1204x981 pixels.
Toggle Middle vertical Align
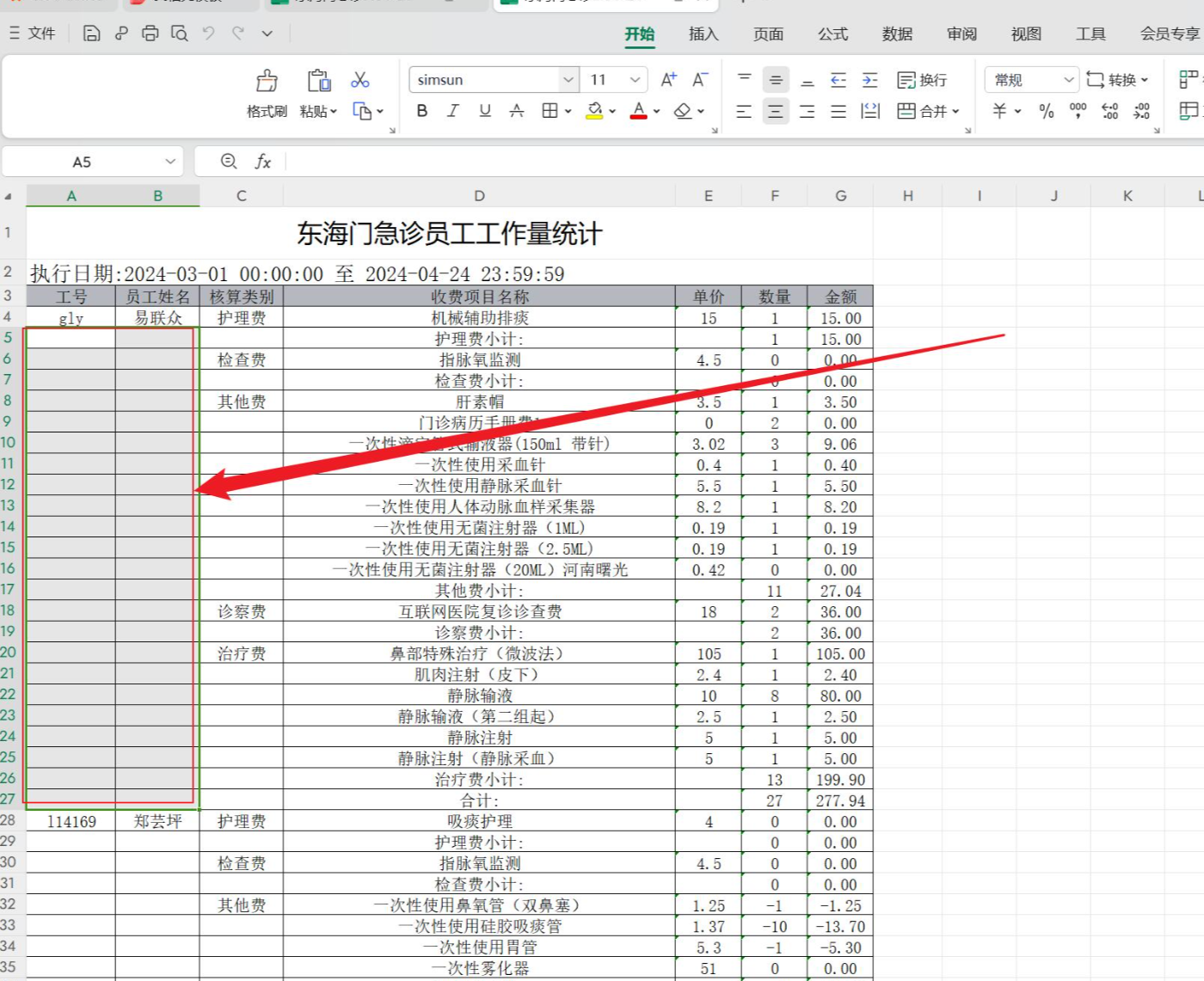(x=776, y=80)
